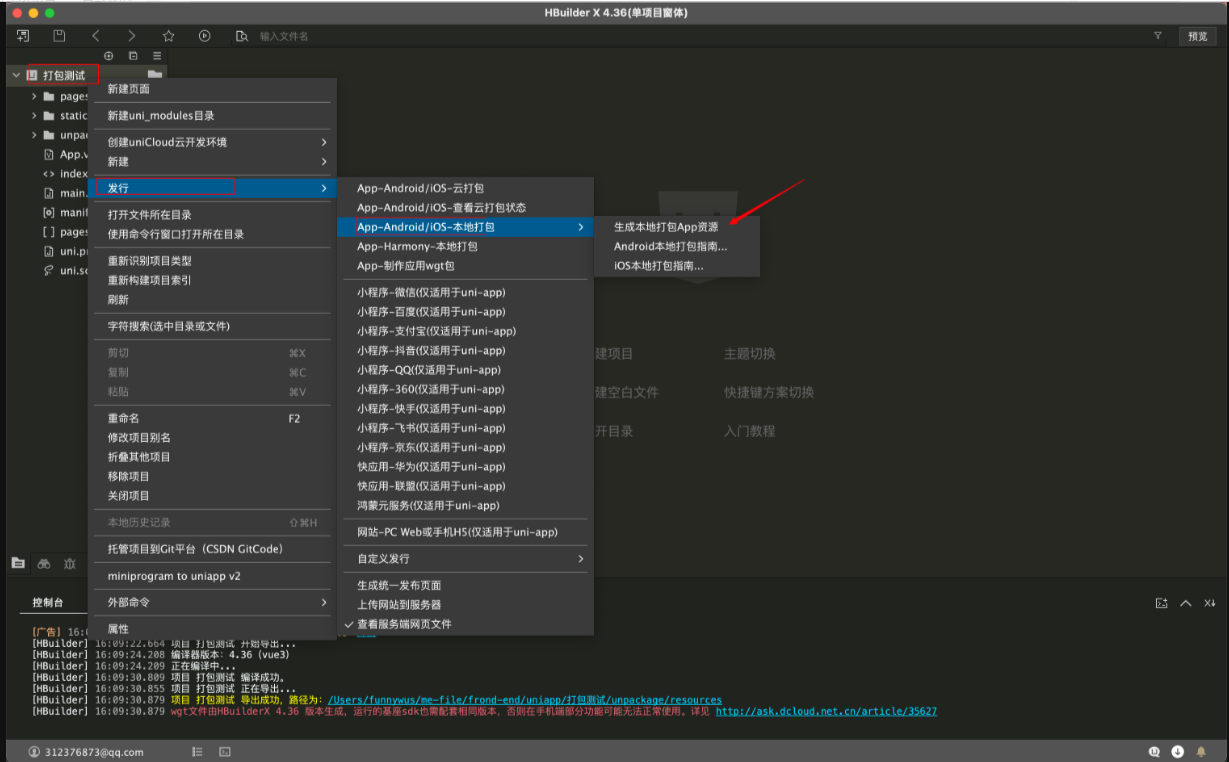The height and width of the screenshot is (762, 1229).
Task: Go forward with the right arrow icon
Action: coord(132,36)
